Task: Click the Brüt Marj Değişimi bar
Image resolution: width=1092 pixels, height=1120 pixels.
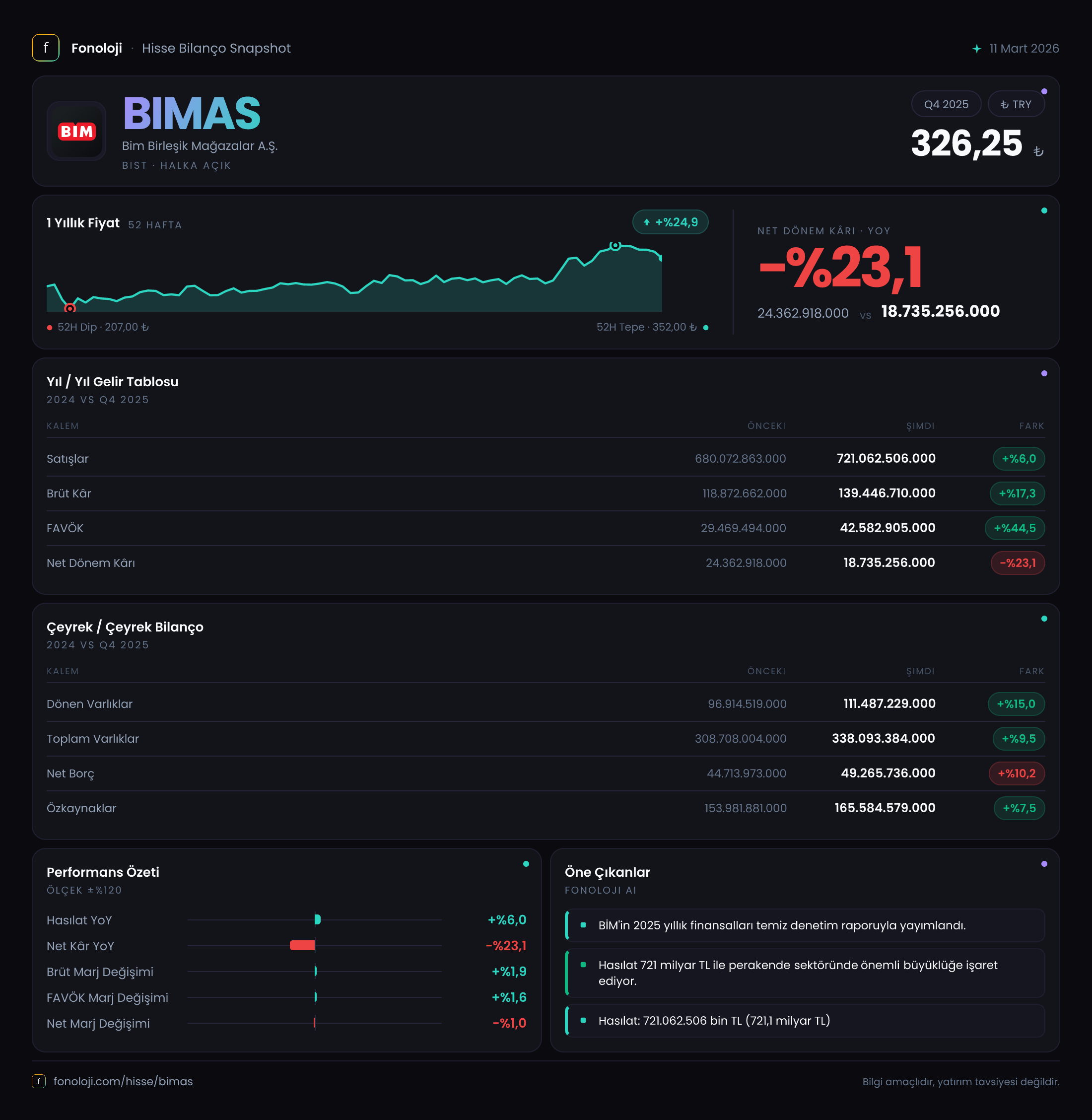Action: [x=316, y=972]
